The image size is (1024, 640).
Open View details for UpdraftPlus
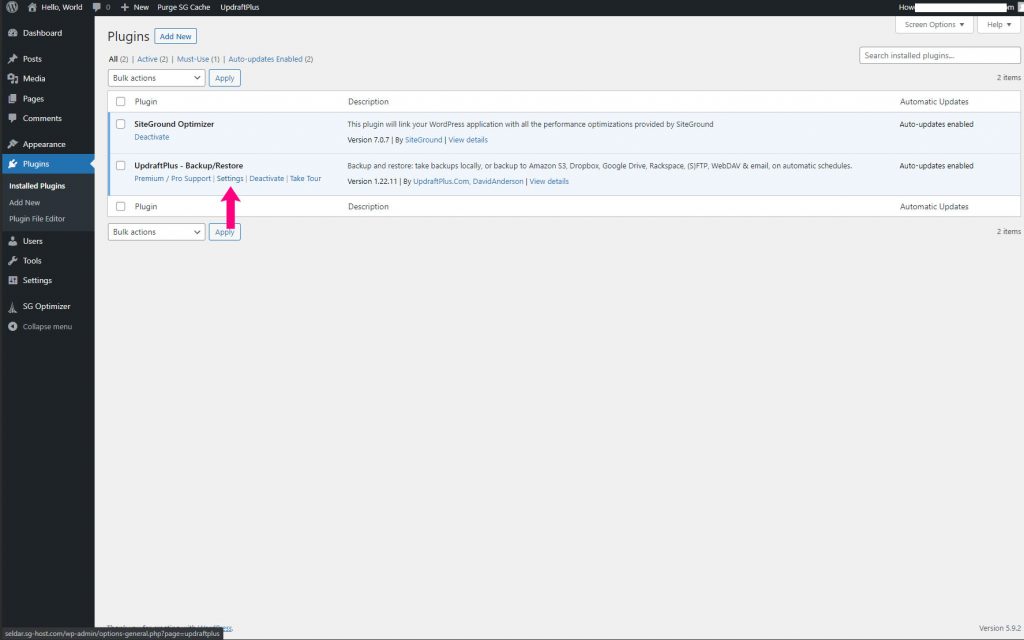549,182
